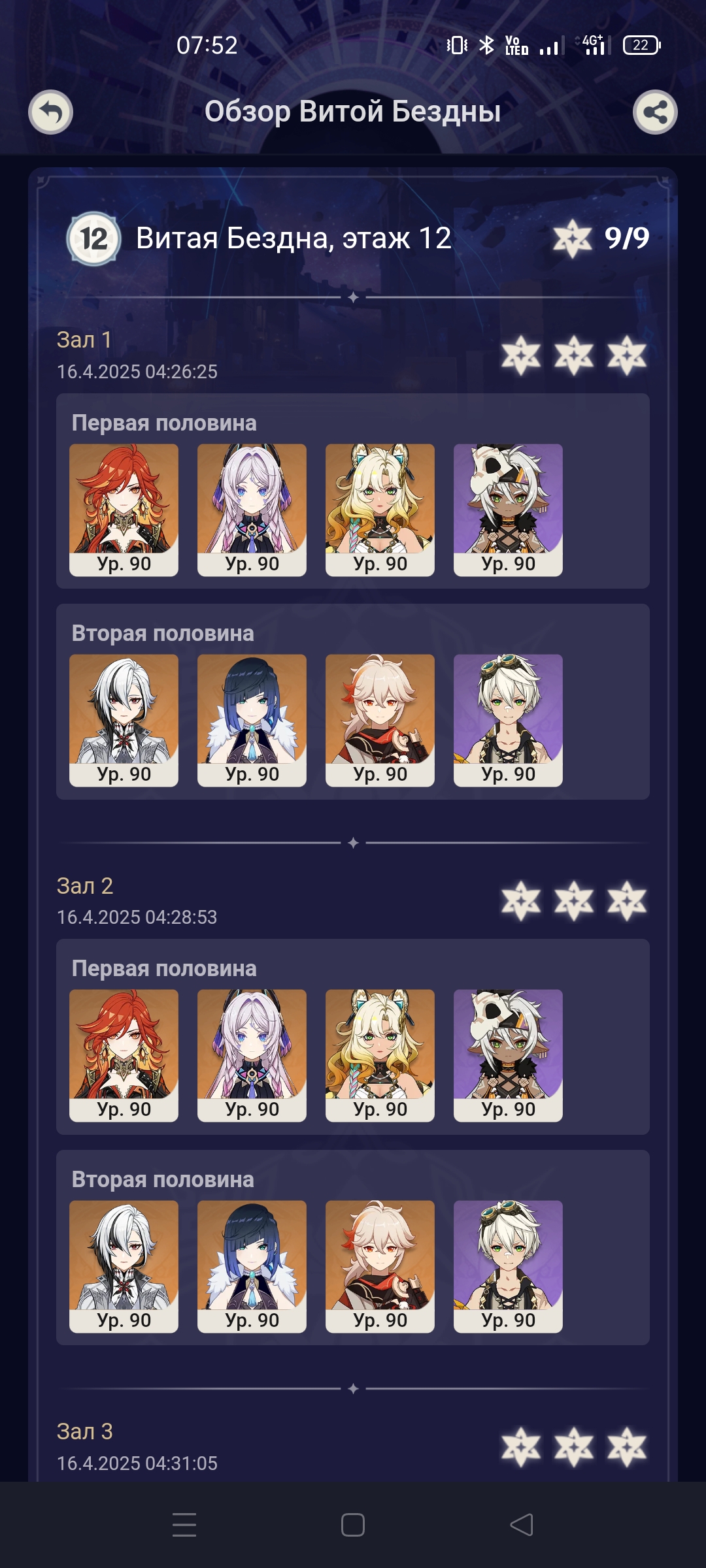Tap the Android home button
The width and height of the screenshot is (706, 1568).
coord(353,1525)
